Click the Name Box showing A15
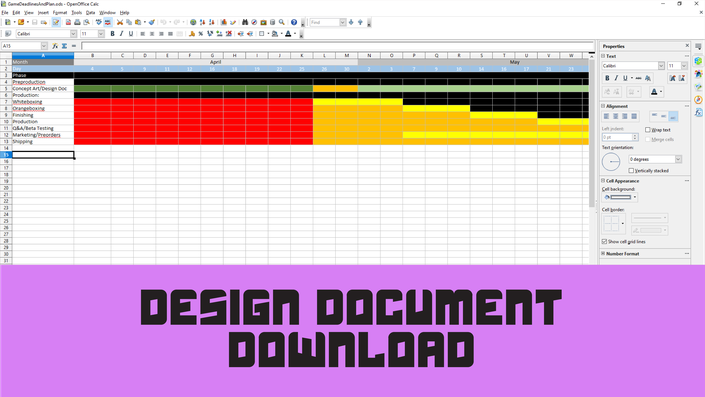Screen dimensions: 705x397 (21, 46)
